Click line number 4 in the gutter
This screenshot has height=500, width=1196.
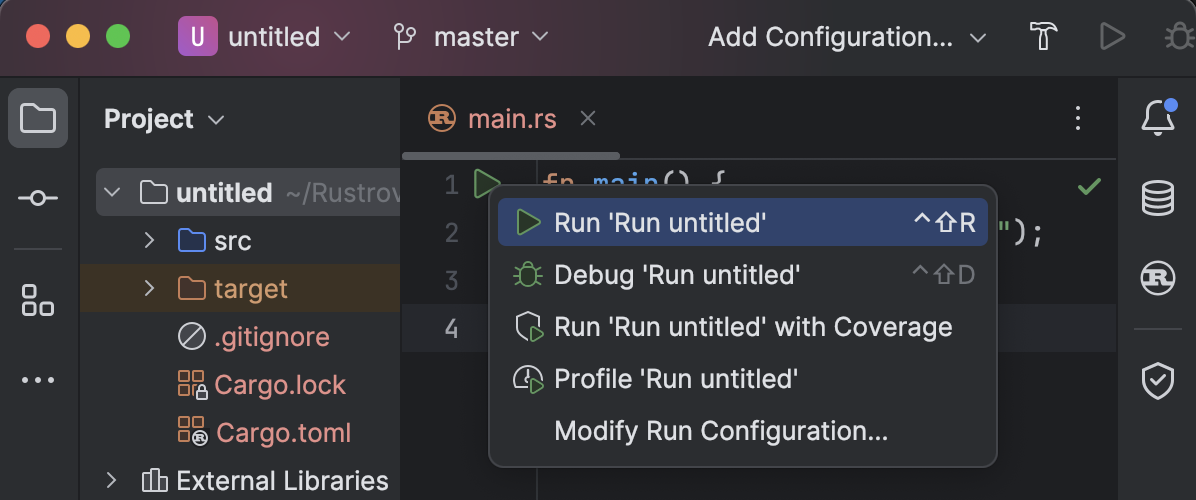(x=452, y=329)
